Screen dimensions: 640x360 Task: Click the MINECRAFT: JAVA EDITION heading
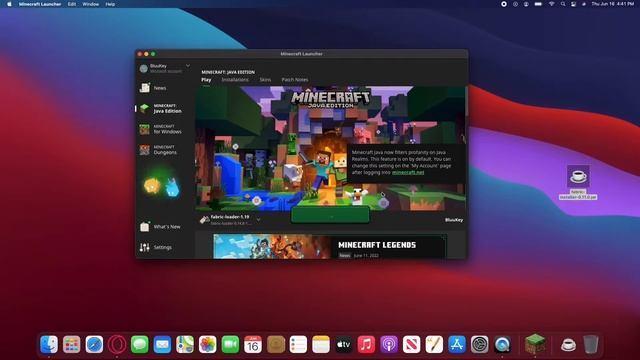(x=228, y=72)
